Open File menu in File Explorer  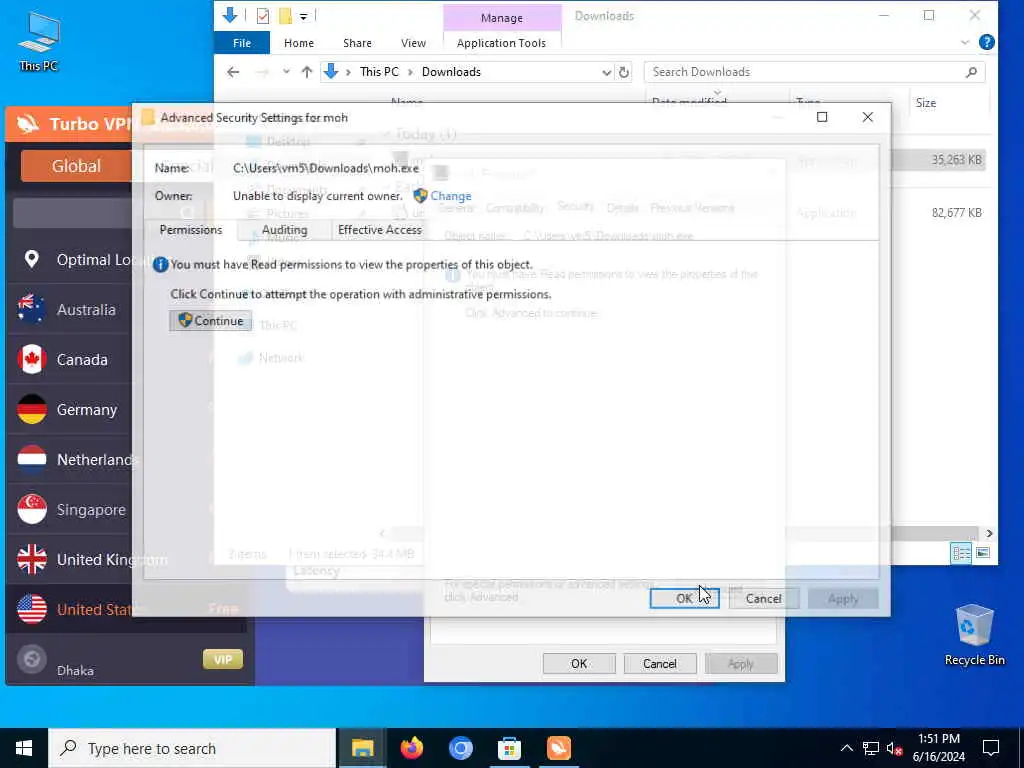pyautogui.click(x=242, y=43)
